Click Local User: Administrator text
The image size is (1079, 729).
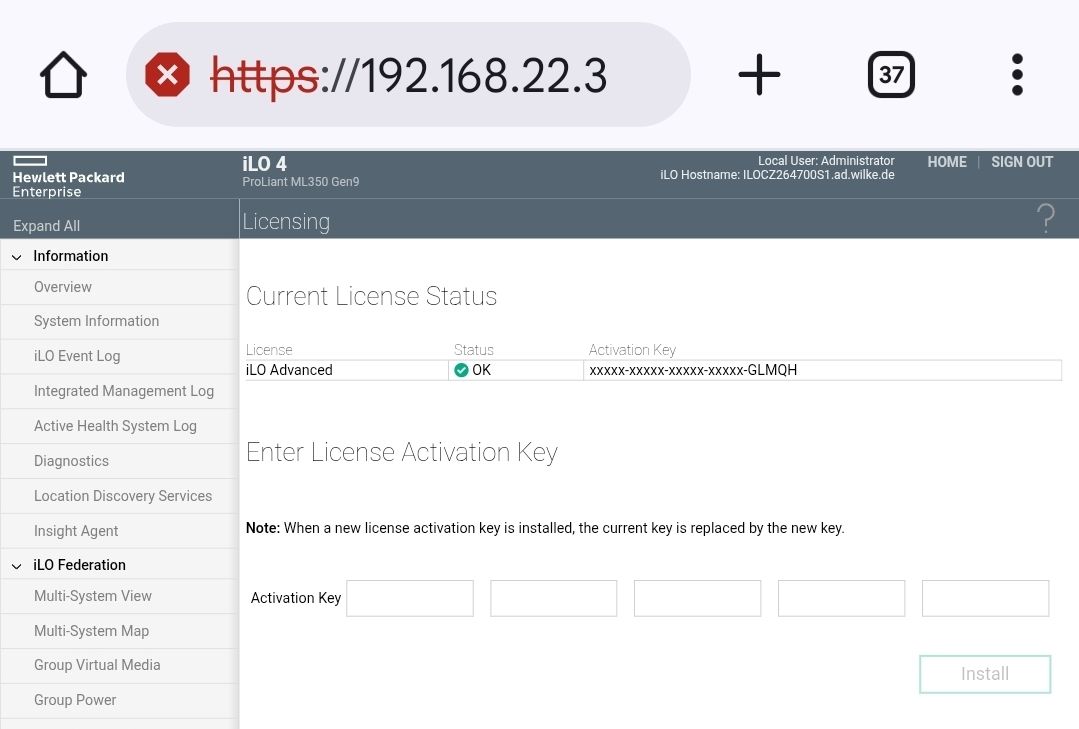(826, 160)
